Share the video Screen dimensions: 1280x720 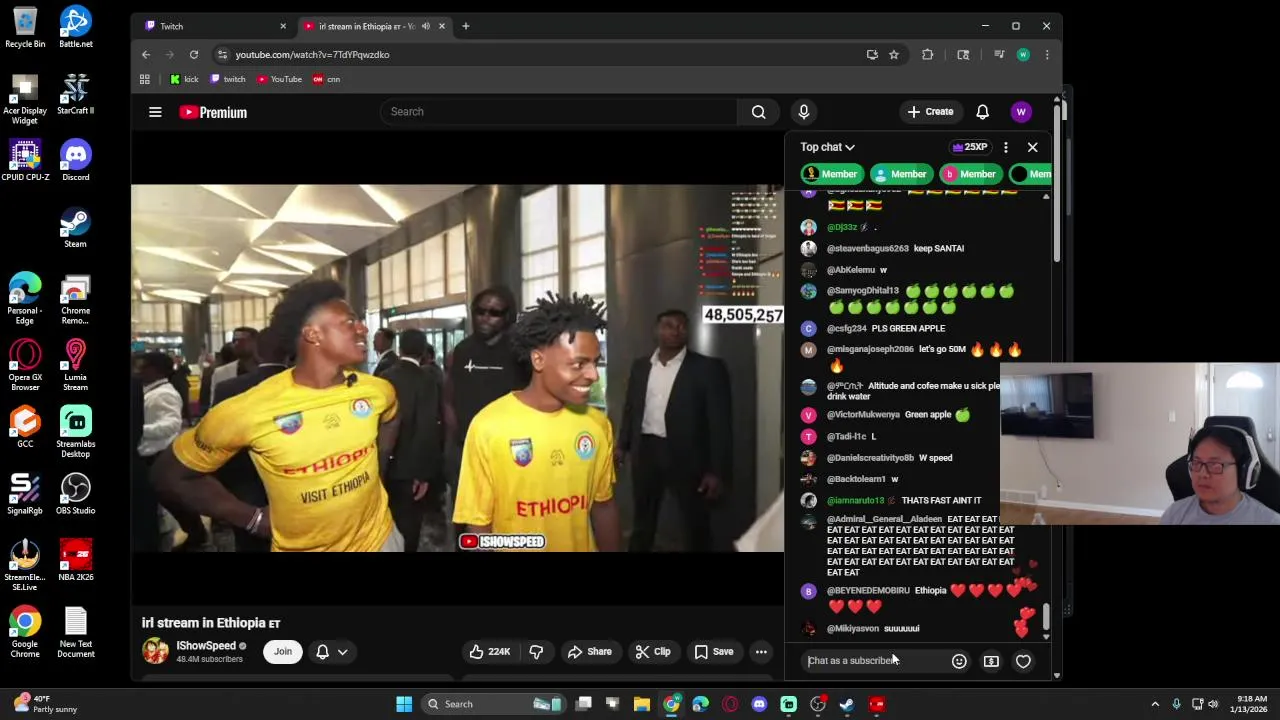tap(590, 652)
